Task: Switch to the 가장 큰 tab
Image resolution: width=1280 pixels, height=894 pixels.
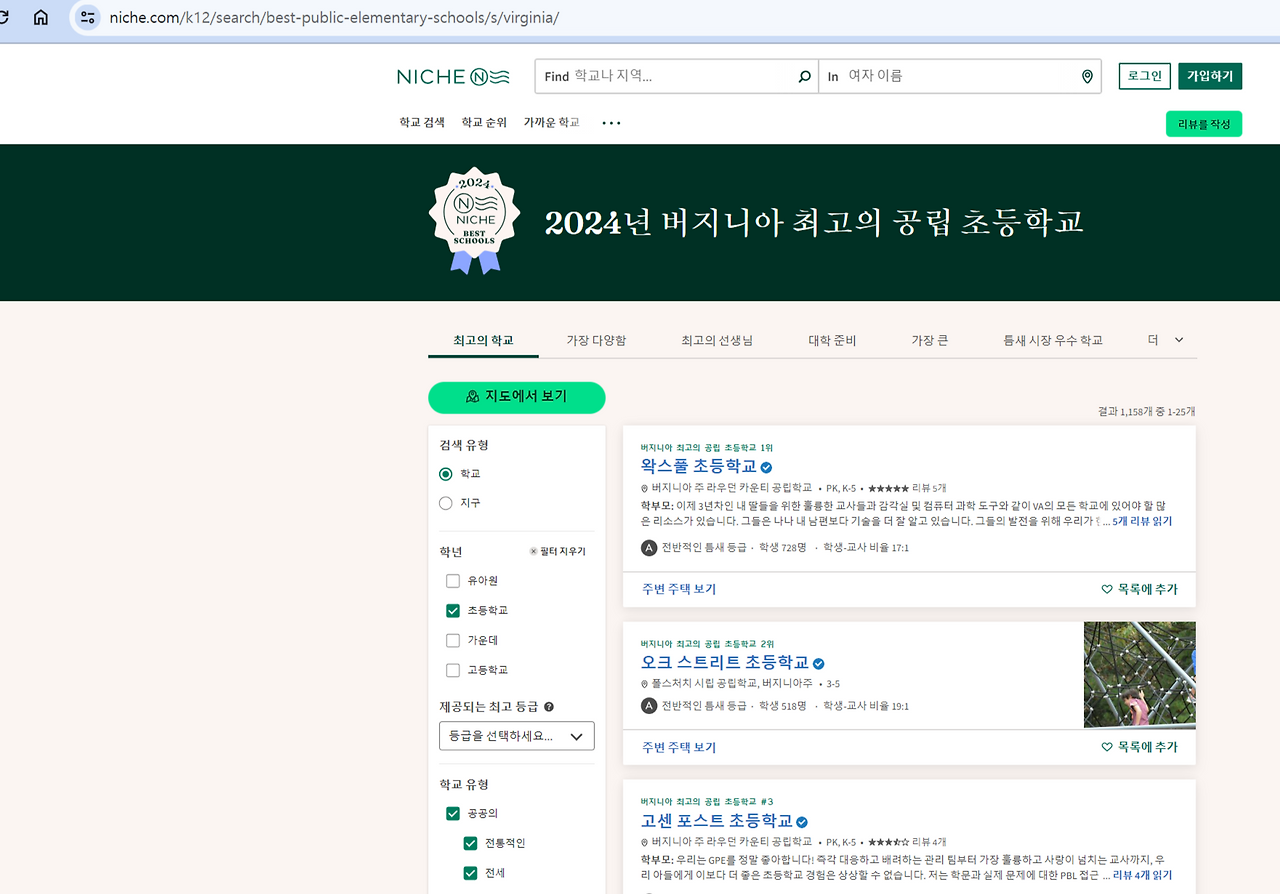Action: click(x=929, y=341)
